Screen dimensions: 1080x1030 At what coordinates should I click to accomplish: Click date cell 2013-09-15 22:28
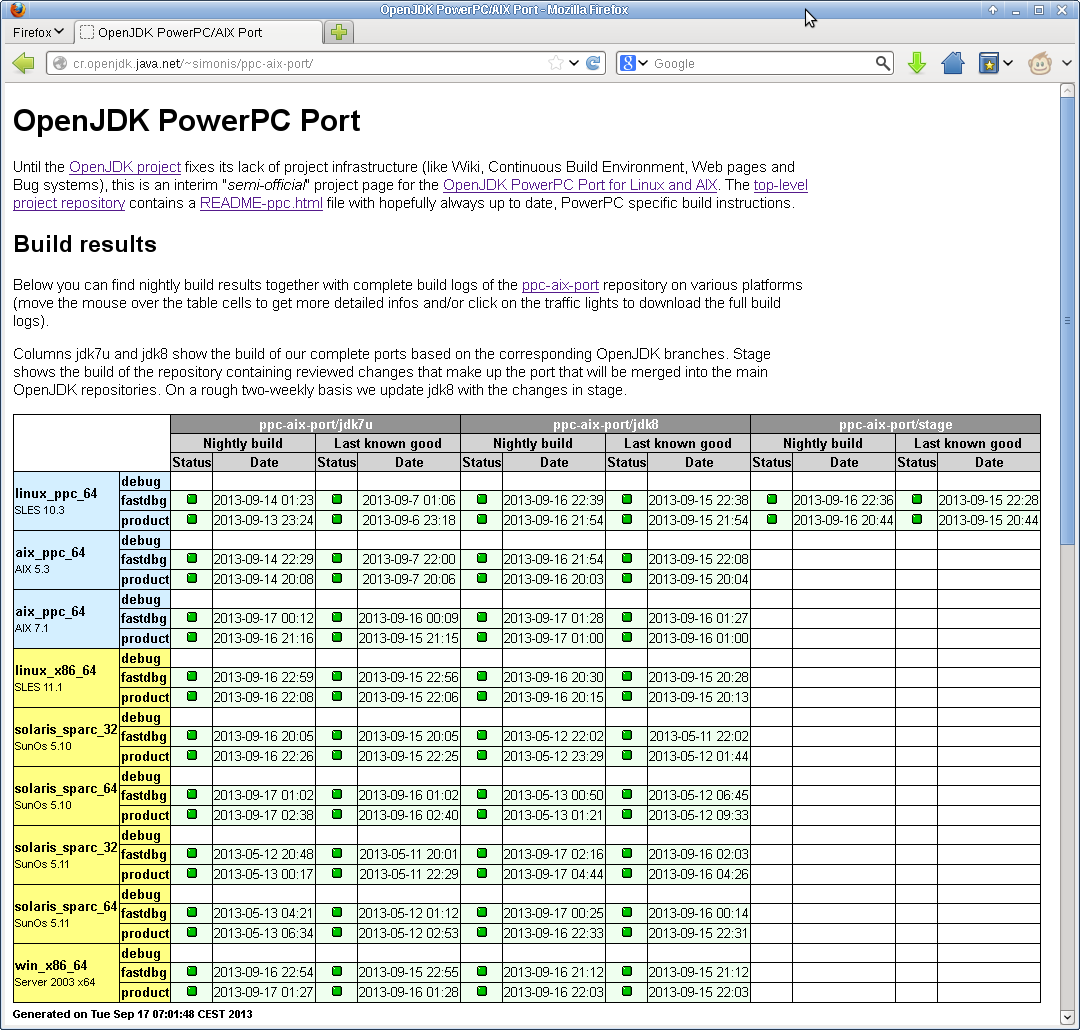pos(988,500)
